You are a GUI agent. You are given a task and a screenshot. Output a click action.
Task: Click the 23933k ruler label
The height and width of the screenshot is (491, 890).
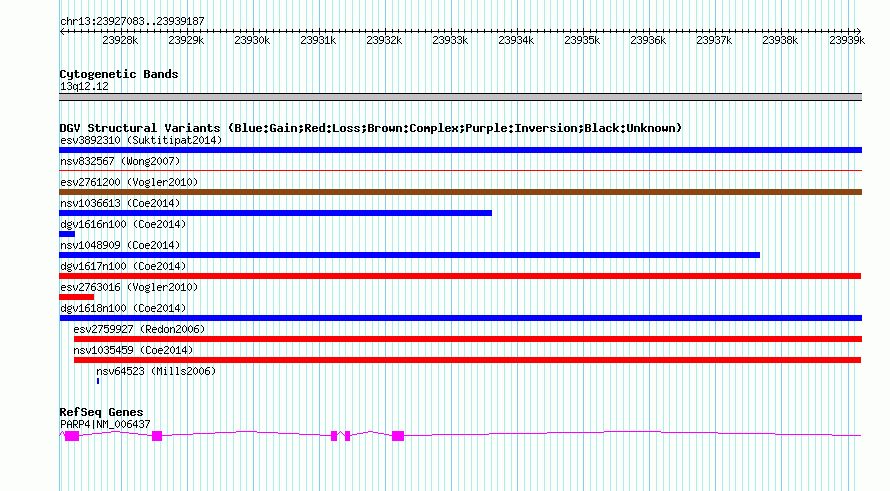[450, 40]
